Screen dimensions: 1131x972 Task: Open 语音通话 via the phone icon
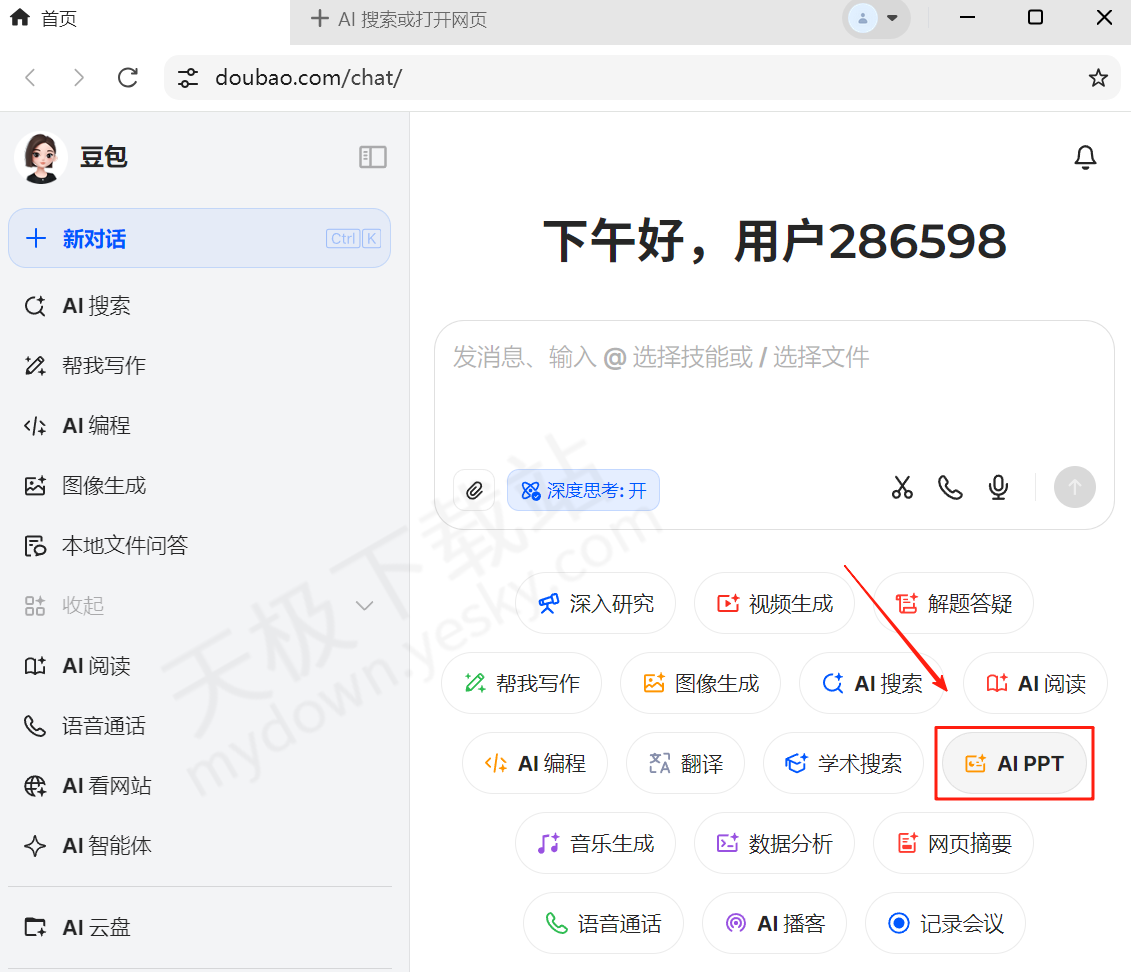pos(949,488)
